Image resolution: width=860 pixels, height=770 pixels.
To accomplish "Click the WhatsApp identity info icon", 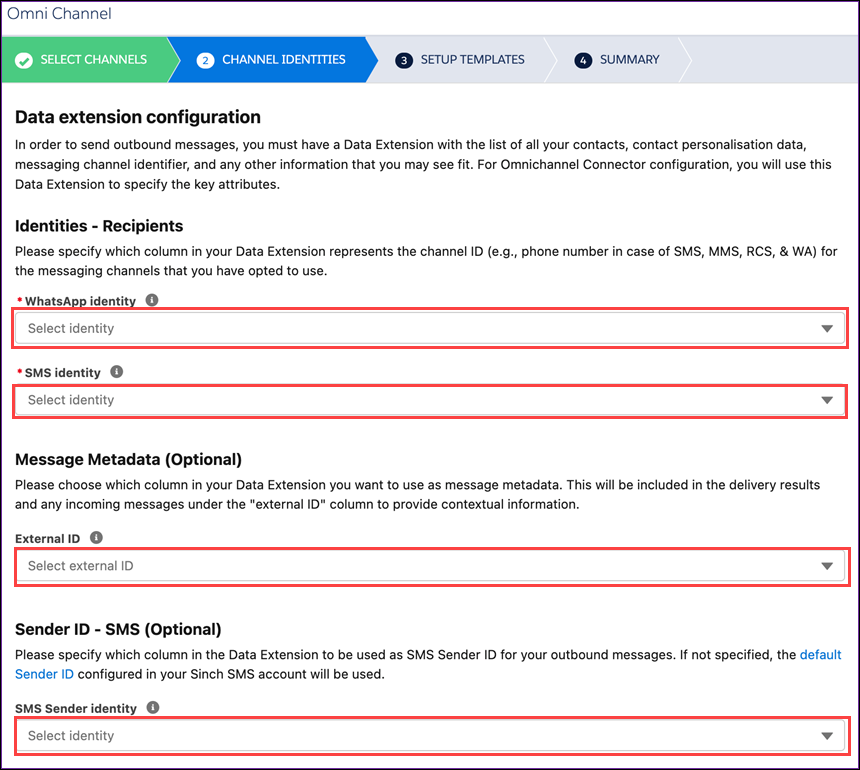I will (x=151, y=300).
